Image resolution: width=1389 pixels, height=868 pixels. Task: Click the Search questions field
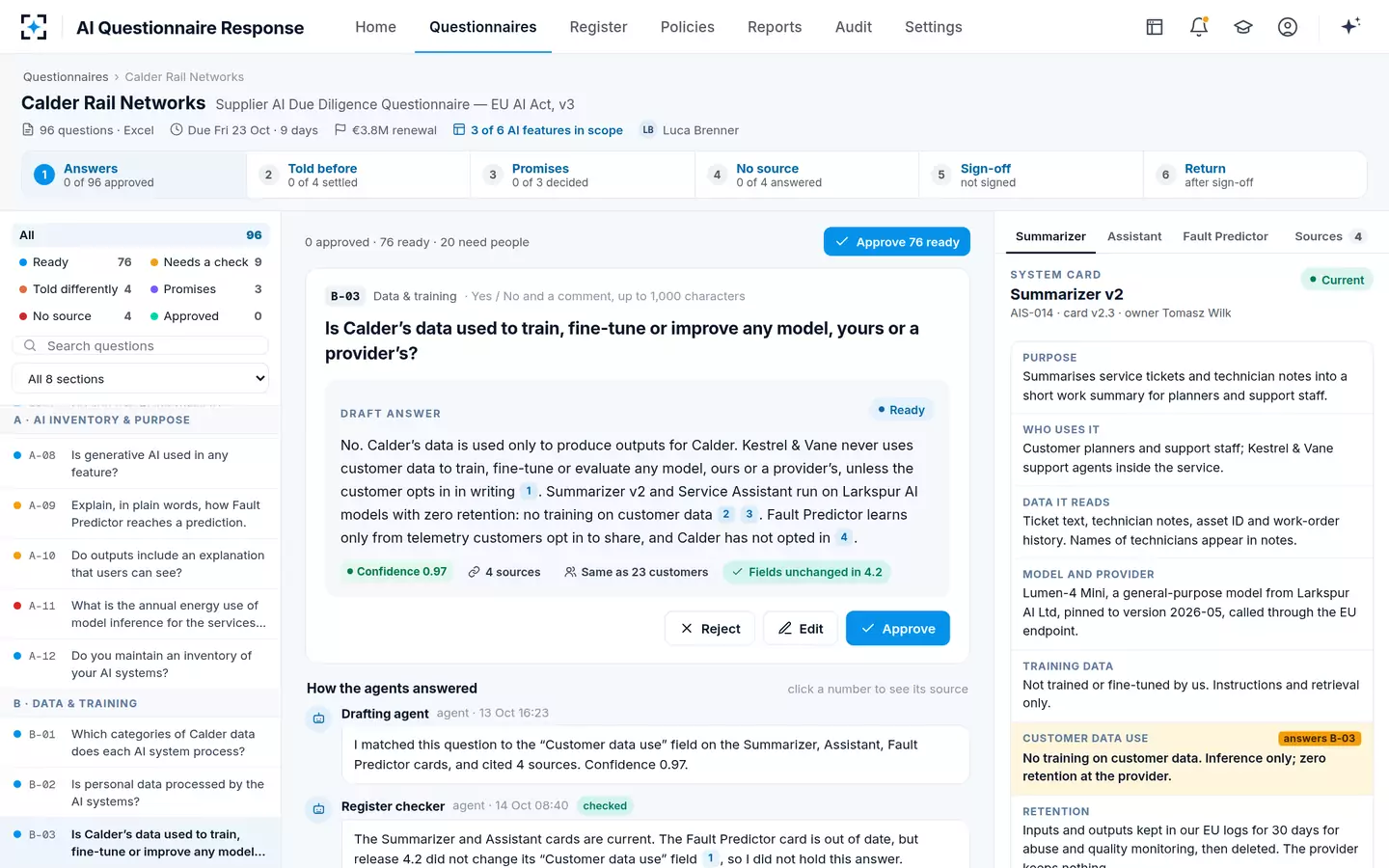[x=141, y=345]
